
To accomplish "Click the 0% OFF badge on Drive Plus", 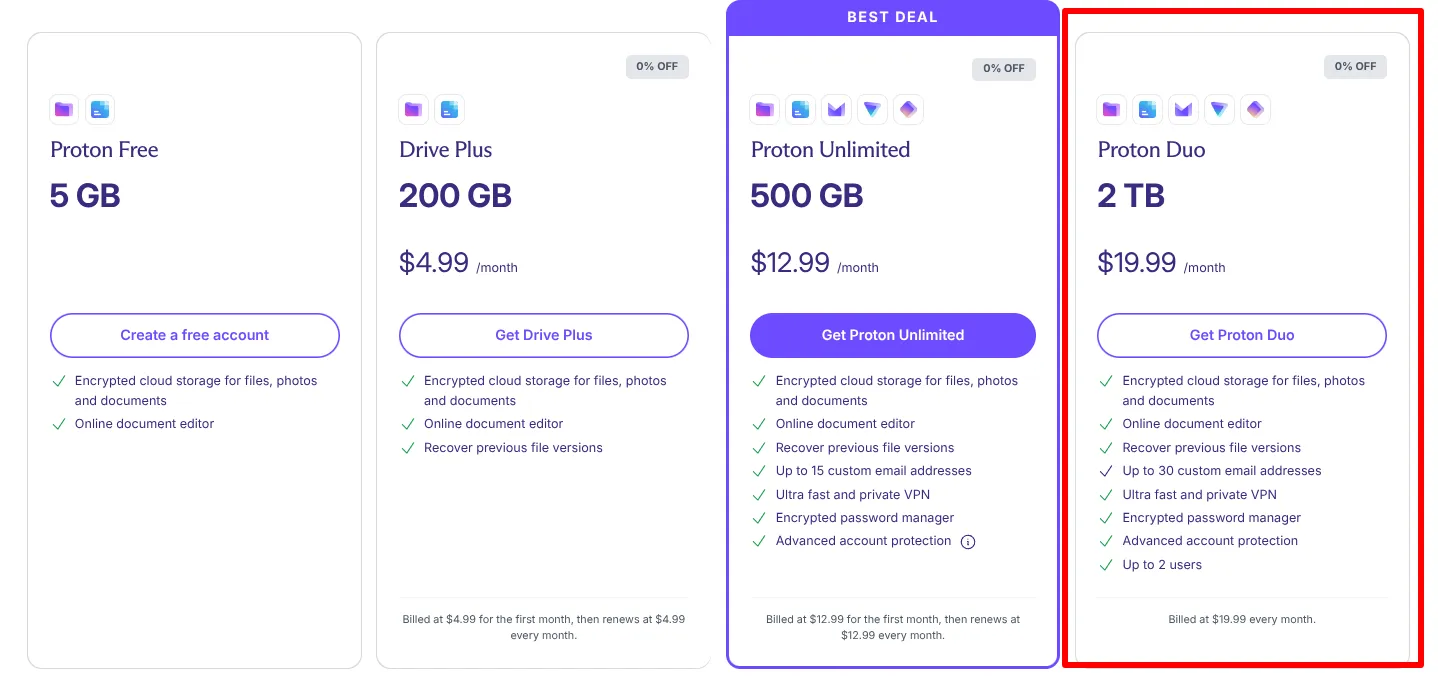I will pyautogui.click(x=656, y=66).
